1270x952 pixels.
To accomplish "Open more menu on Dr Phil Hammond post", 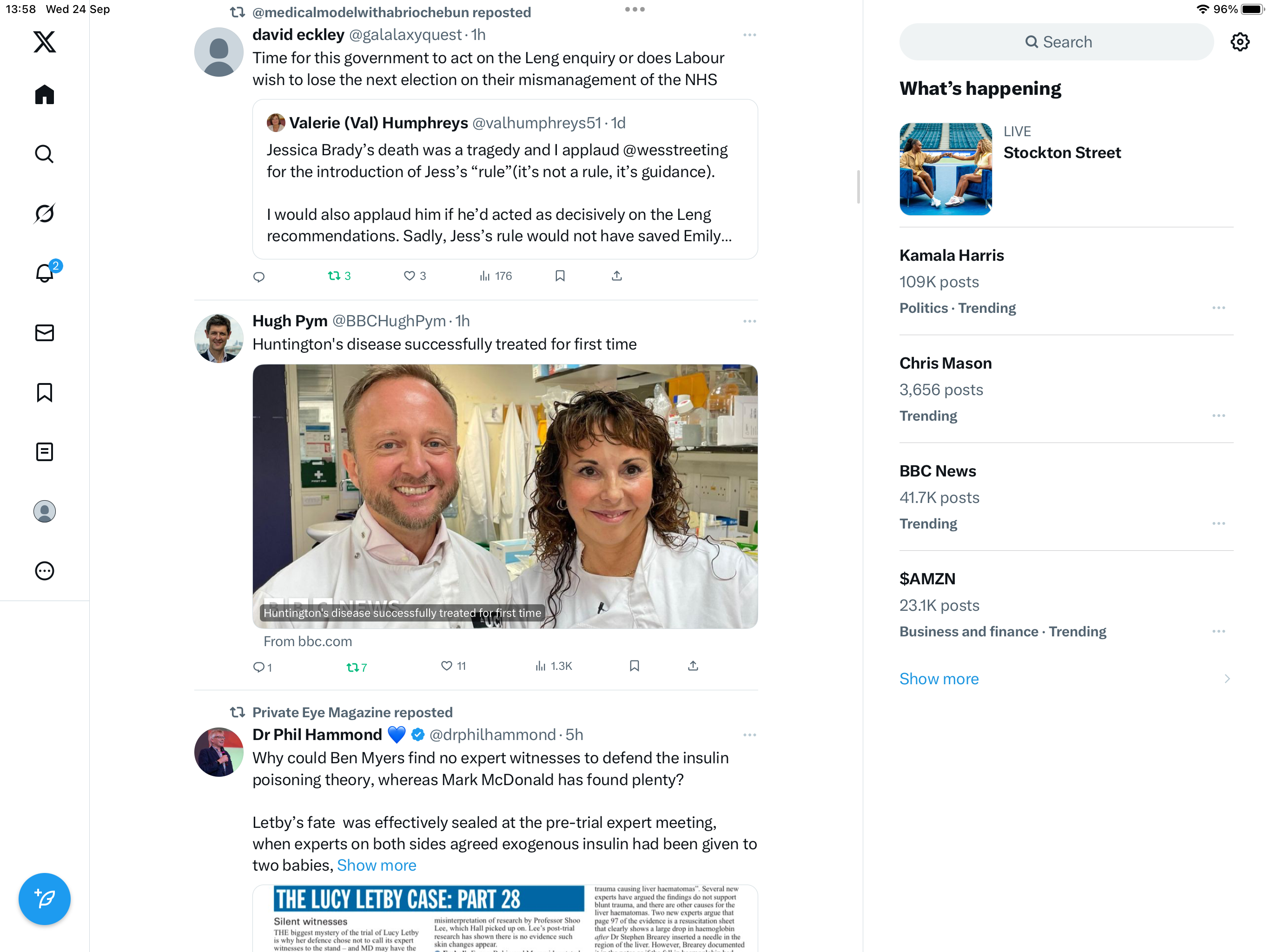I will (749, 735).
